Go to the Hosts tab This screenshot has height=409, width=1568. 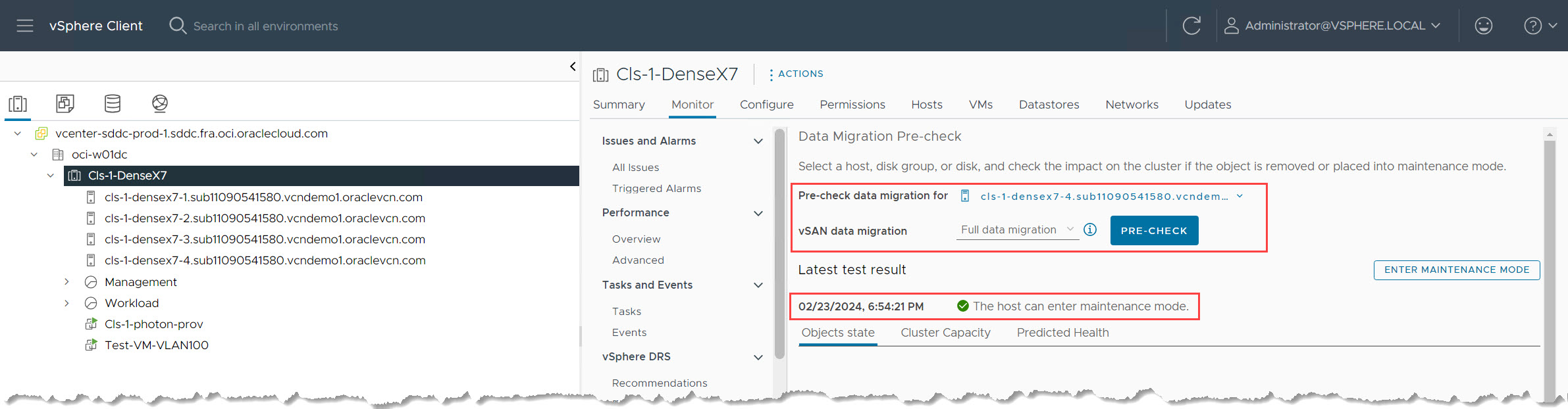[x=927, y=105]
